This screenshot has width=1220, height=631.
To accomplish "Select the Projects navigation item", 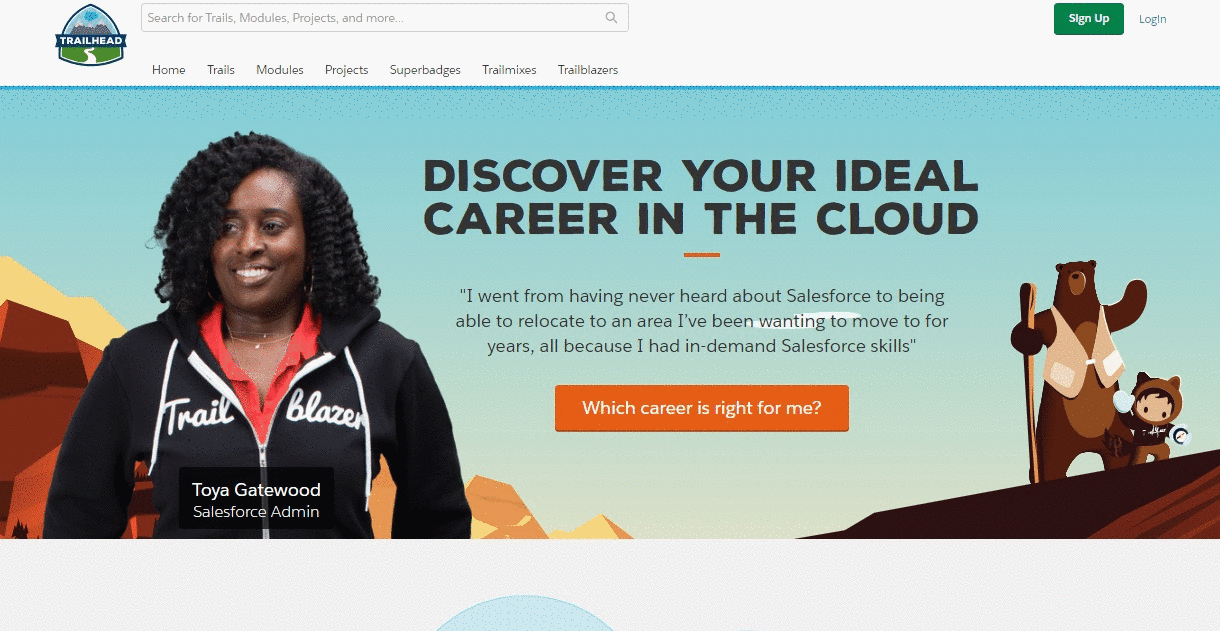I will [347, 70].
